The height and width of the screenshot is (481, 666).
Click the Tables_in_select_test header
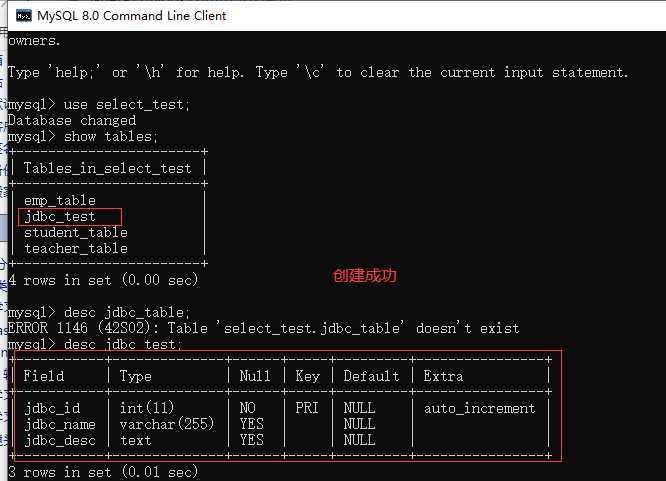pos(107,168)
